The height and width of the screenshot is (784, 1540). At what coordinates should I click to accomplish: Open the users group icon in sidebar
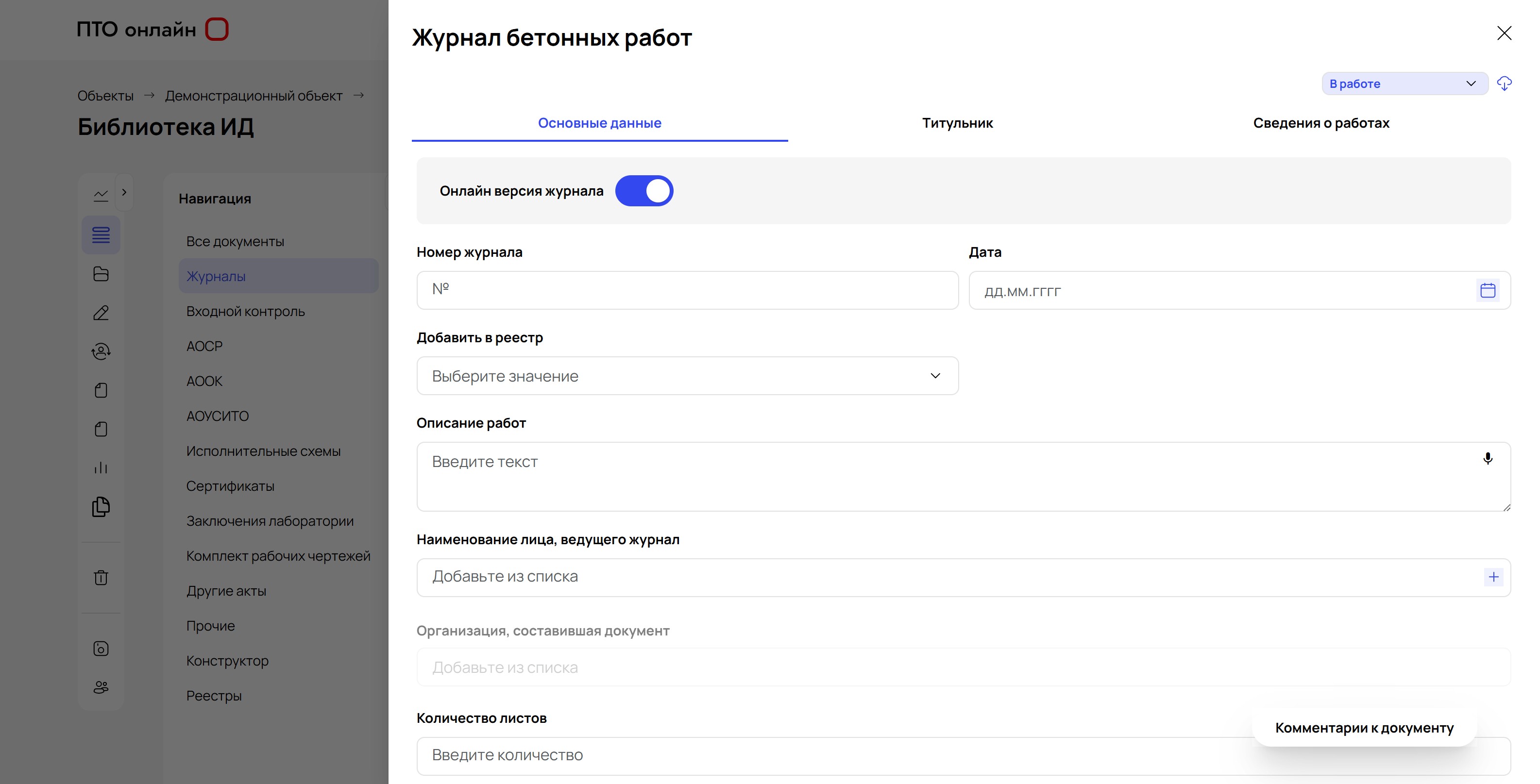[x=101, y=688]
